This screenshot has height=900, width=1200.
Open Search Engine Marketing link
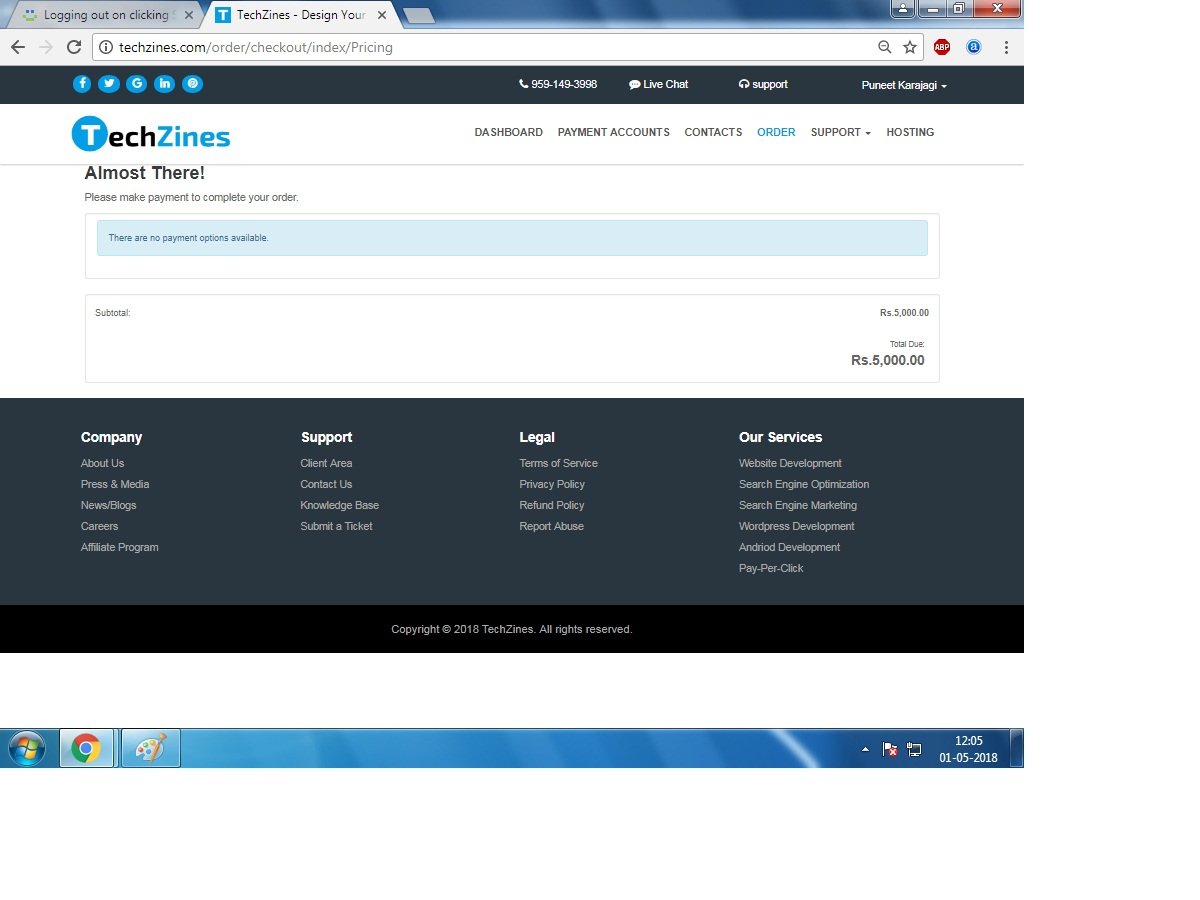pyautogui.click(x=798, y=505)
